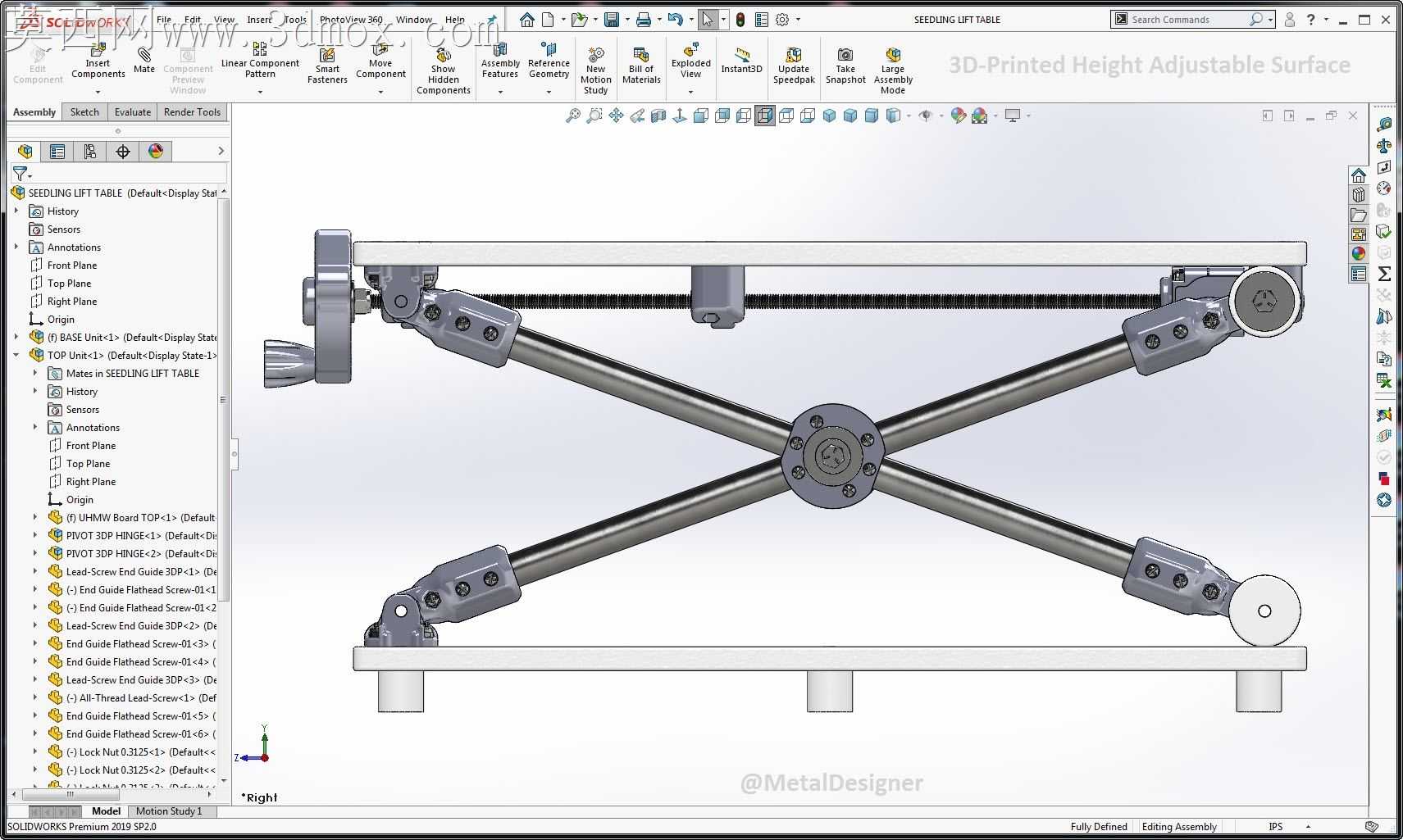Open the PhotoView 360 menu
The image size is (1403, 840).
(x=351, y=20)
